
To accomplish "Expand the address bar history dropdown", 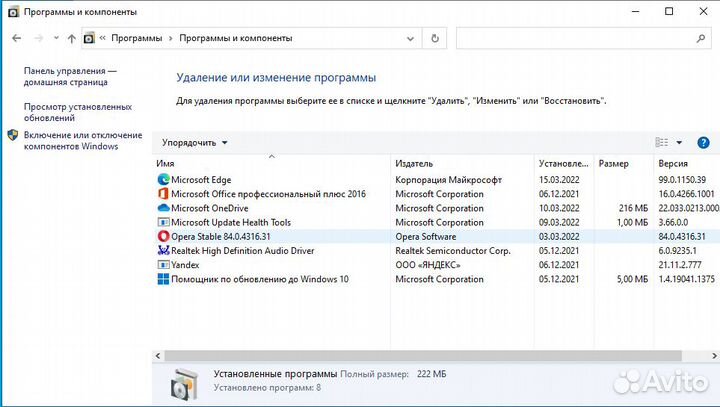I will tap(411, 39).
